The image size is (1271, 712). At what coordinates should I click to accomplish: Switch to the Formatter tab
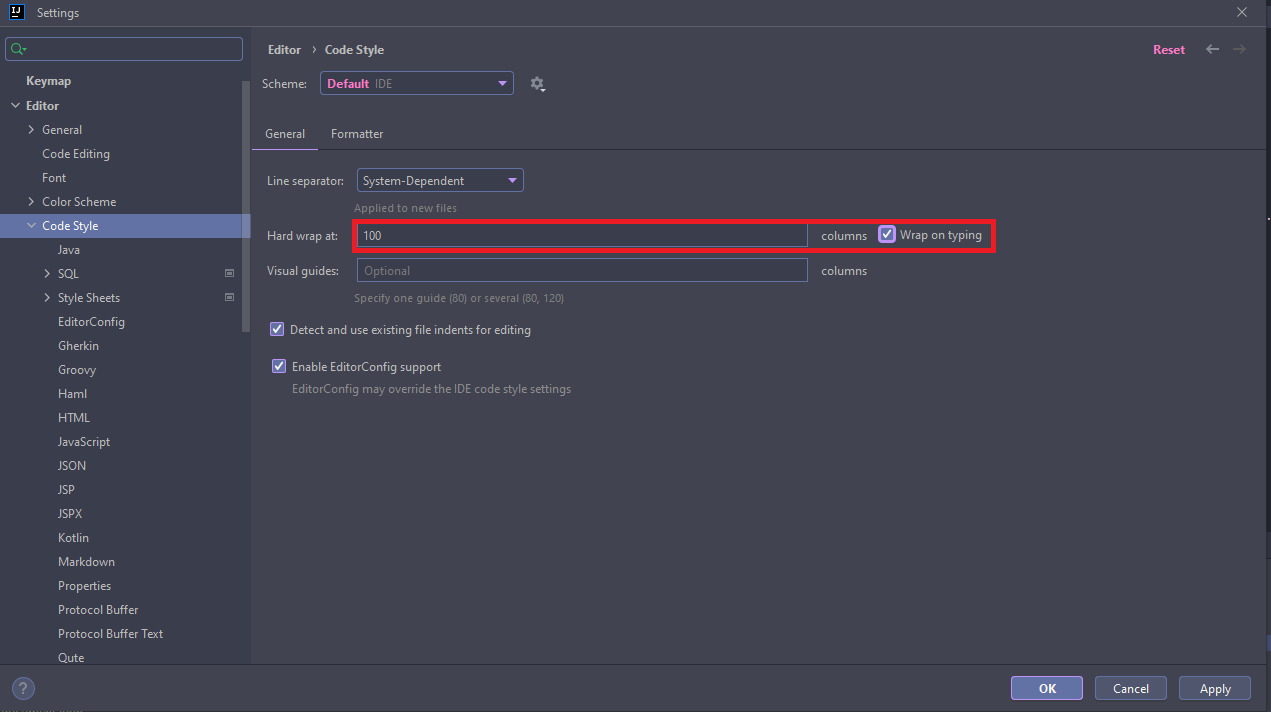[357, 134]
